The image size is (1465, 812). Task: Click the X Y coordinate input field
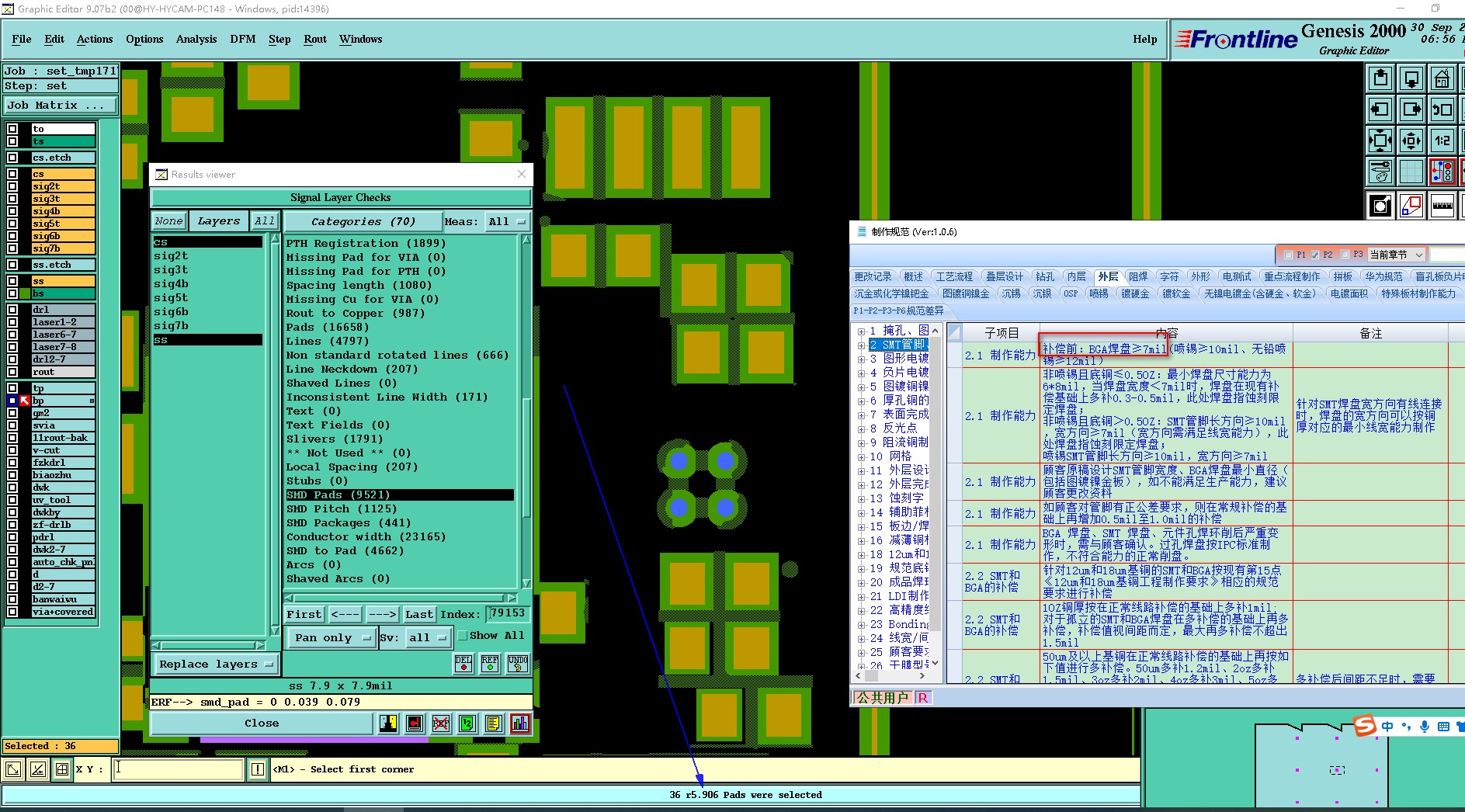(179, 769)
